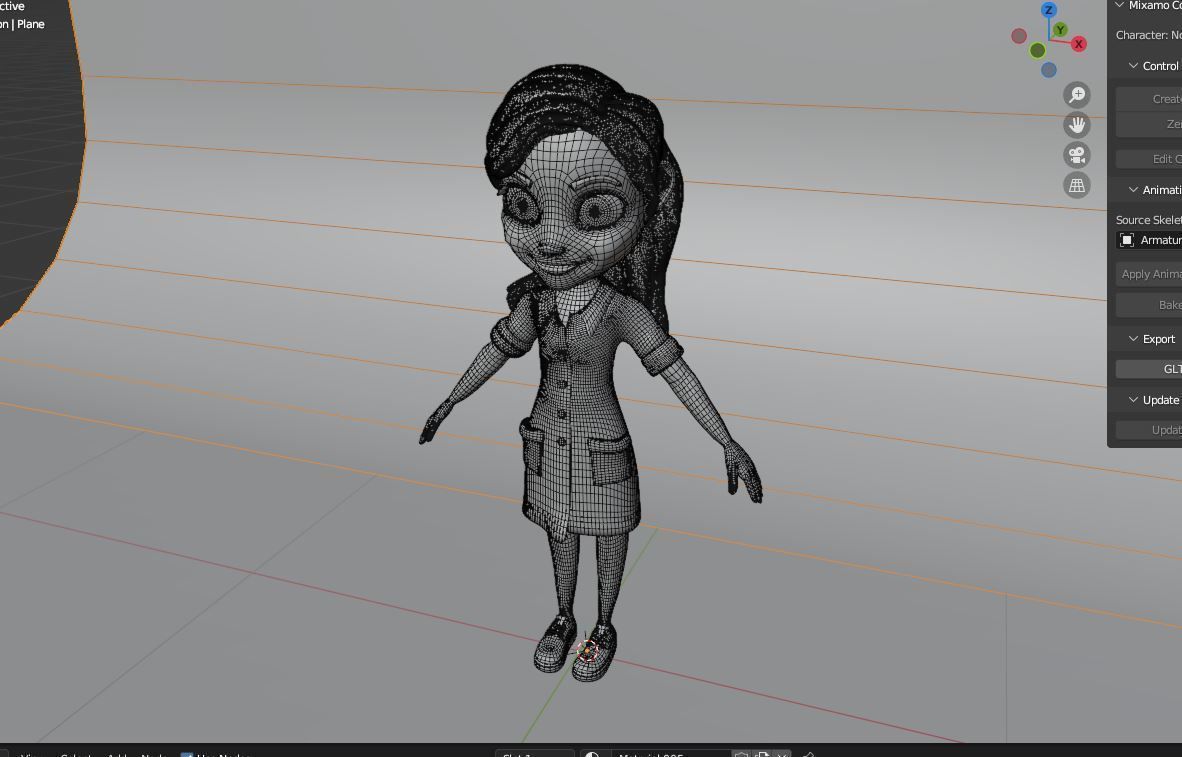Snap view to negative Z gizmo dot

pos(1049,70)
